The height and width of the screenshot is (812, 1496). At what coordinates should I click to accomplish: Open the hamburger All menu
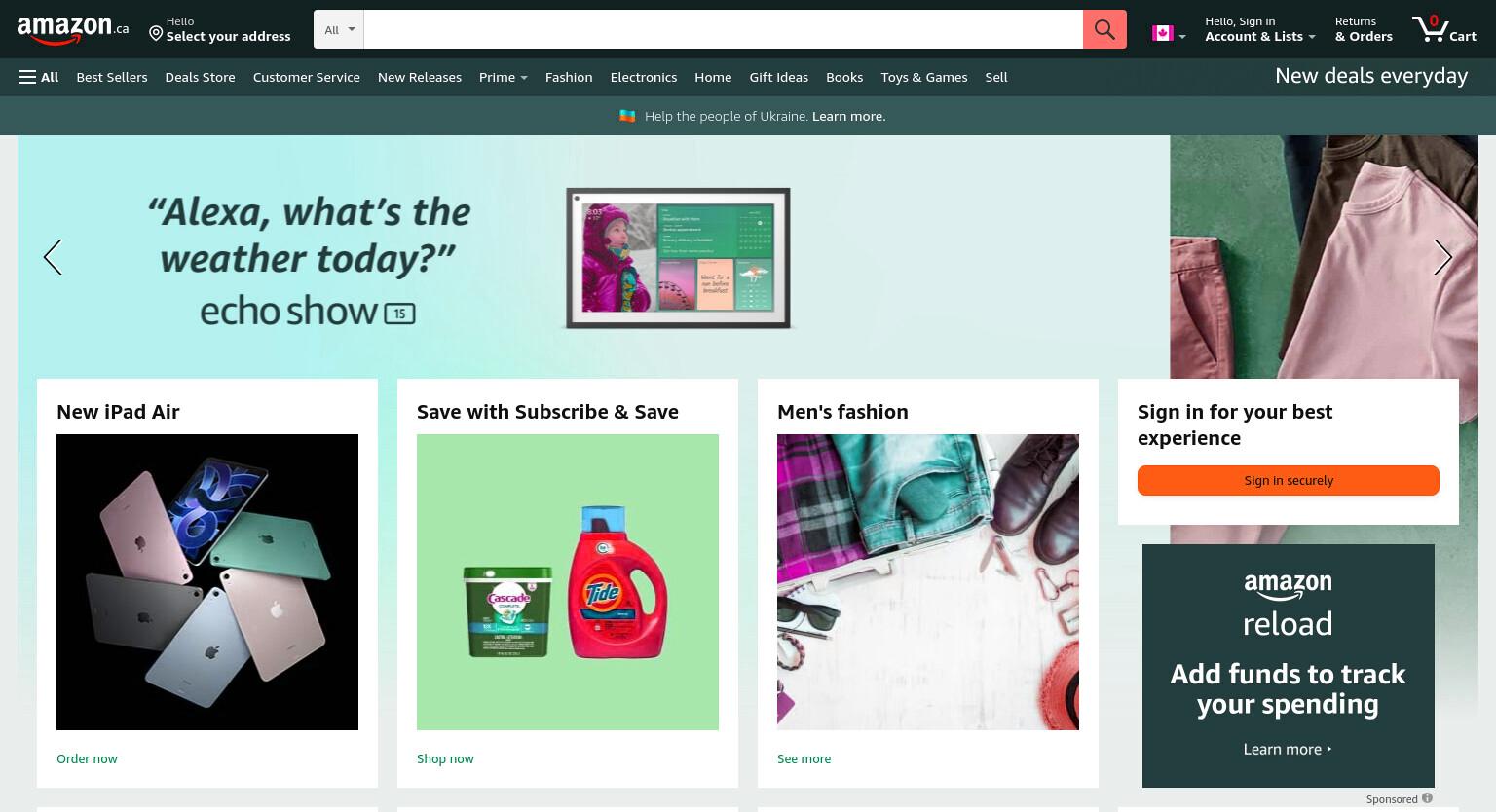[x=39, y=77]
